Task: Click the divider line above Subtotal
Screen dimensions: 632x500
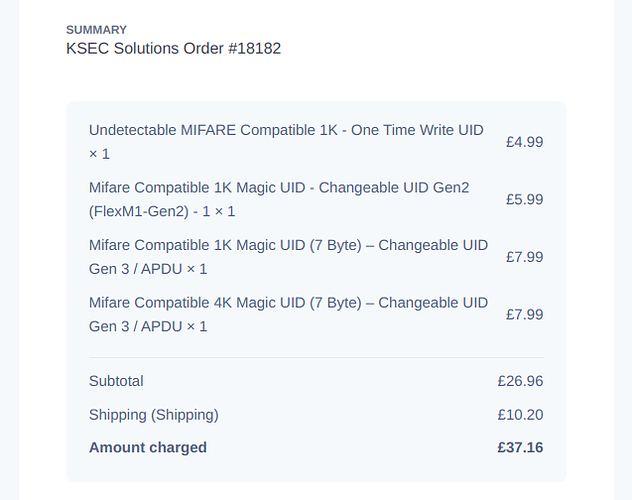Action: click(x=316, y=357)
